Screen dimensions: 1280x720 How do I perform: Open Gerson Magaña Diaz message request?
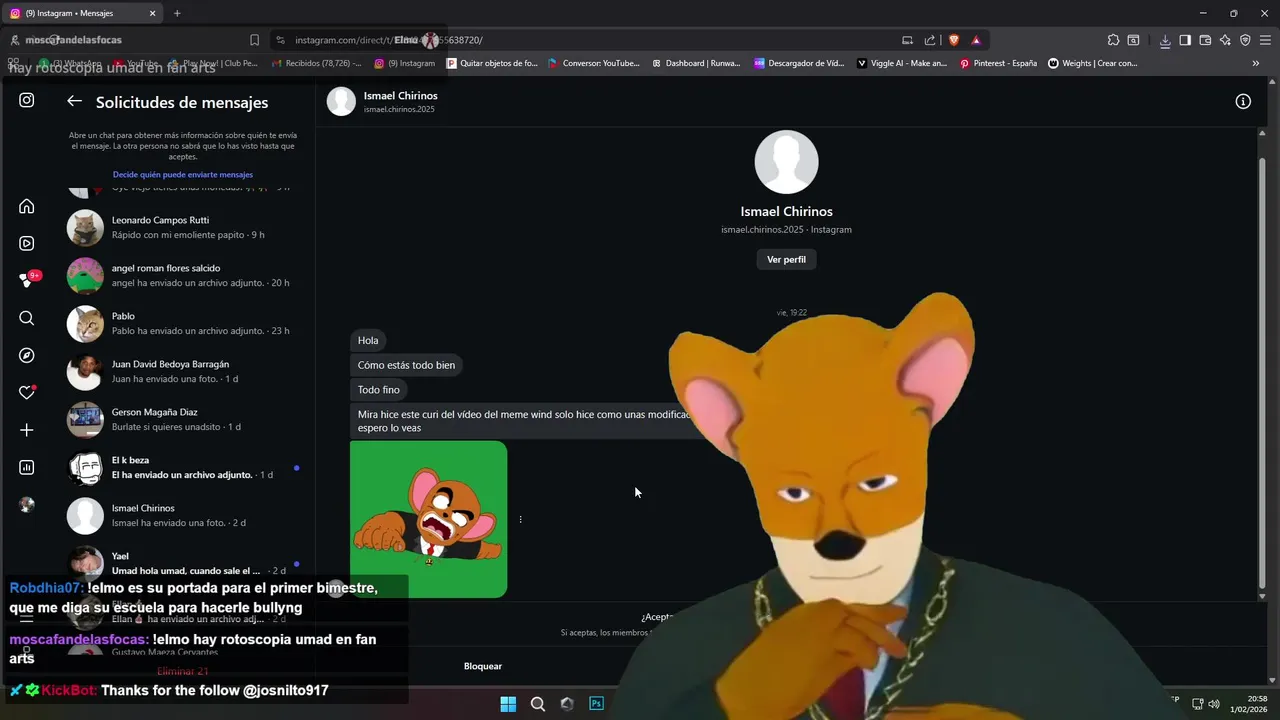(x=185, y=419)
